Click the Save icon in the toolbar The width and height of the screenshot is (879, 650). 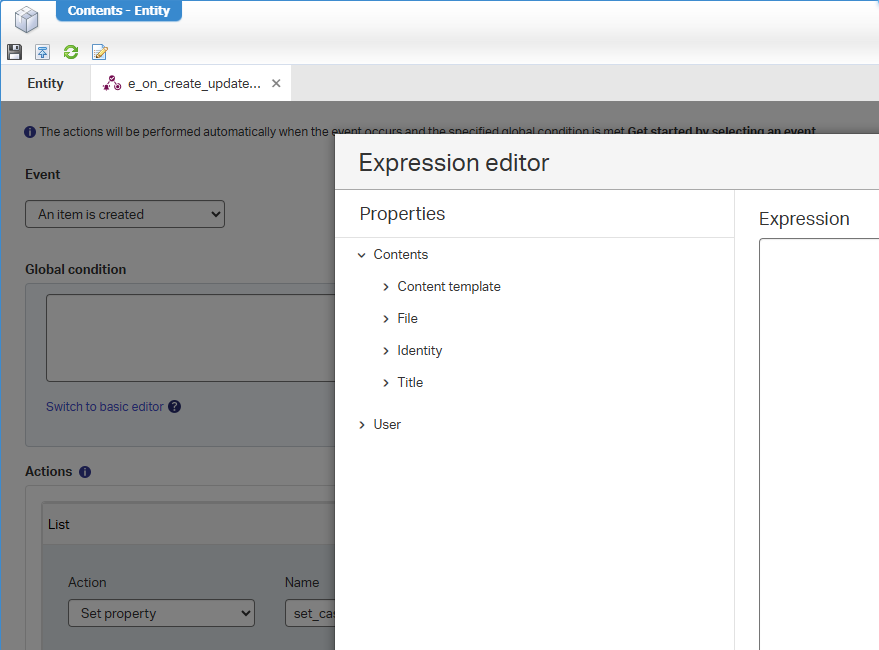[x=14, y=52]
